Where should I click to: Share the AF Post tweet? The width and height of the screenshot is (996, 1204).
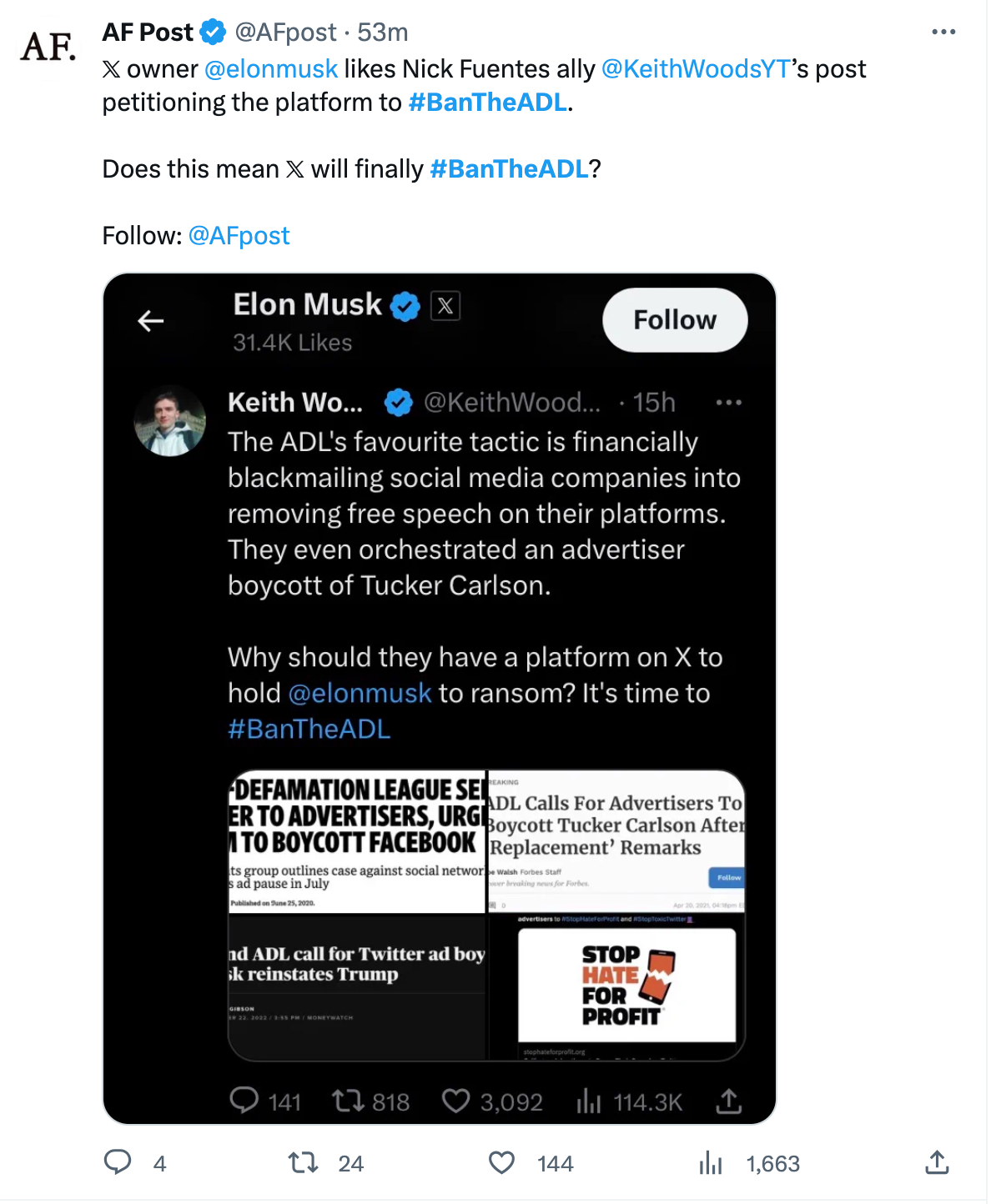pos(937,1162)
